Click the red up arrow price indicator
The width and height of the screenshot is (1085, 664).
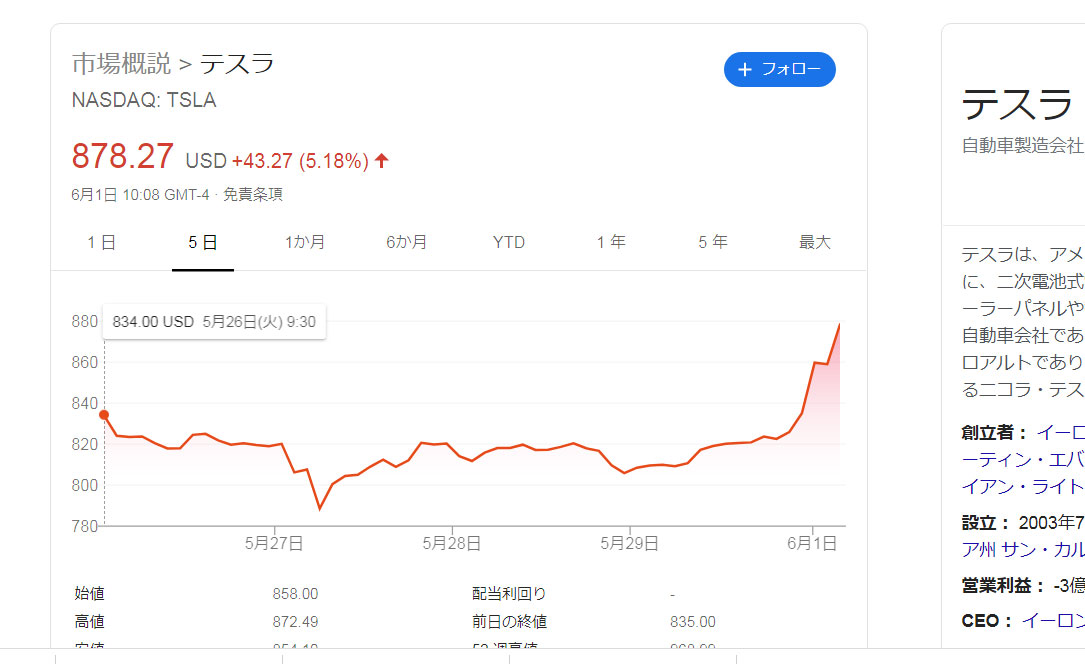point(381,160)
